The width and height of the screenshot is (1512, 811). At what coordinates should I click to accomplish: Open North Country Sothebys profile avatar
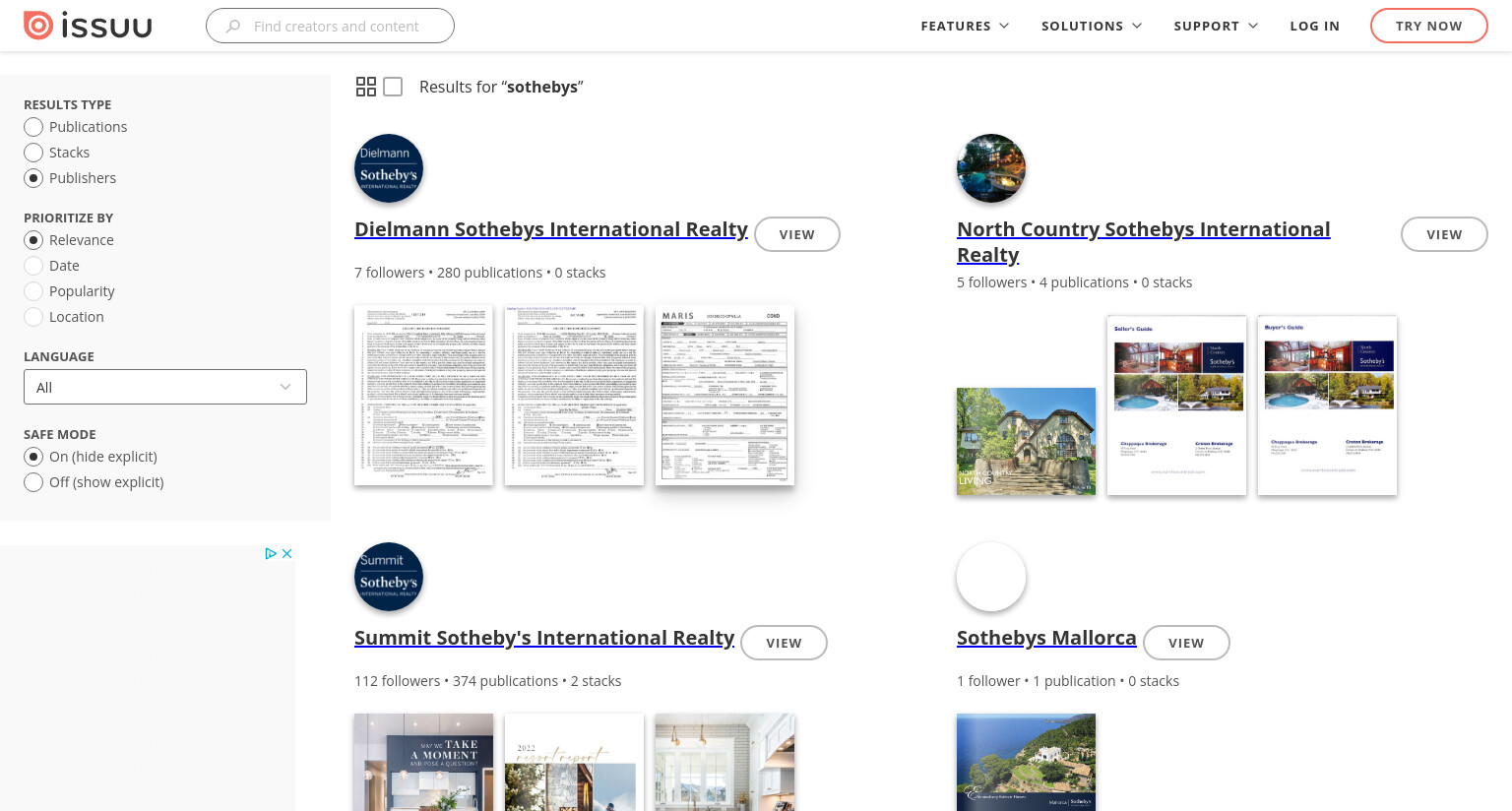tap(991, 168)
